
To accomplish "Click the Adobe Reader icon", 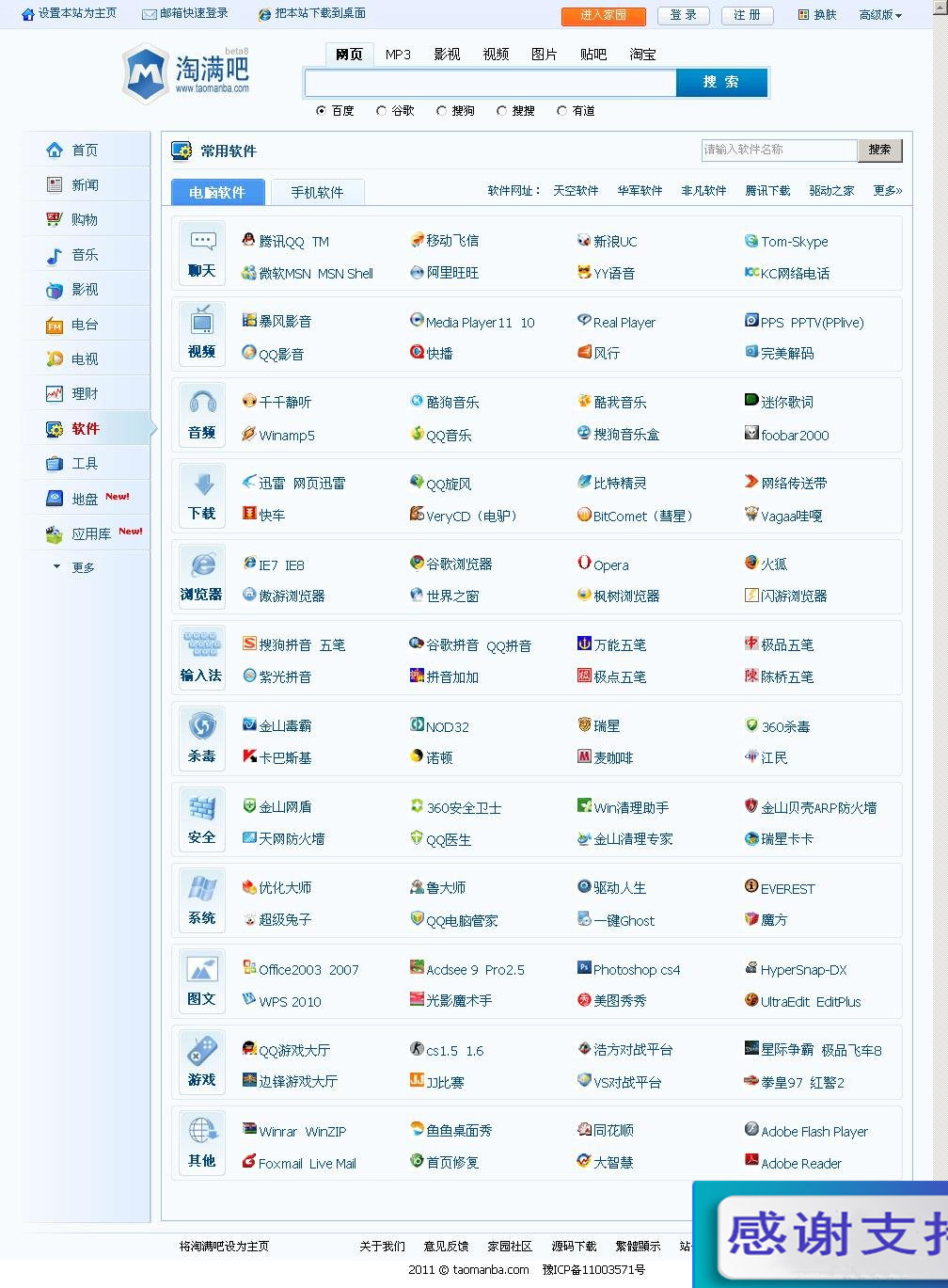I will [x=751, y=1160].
